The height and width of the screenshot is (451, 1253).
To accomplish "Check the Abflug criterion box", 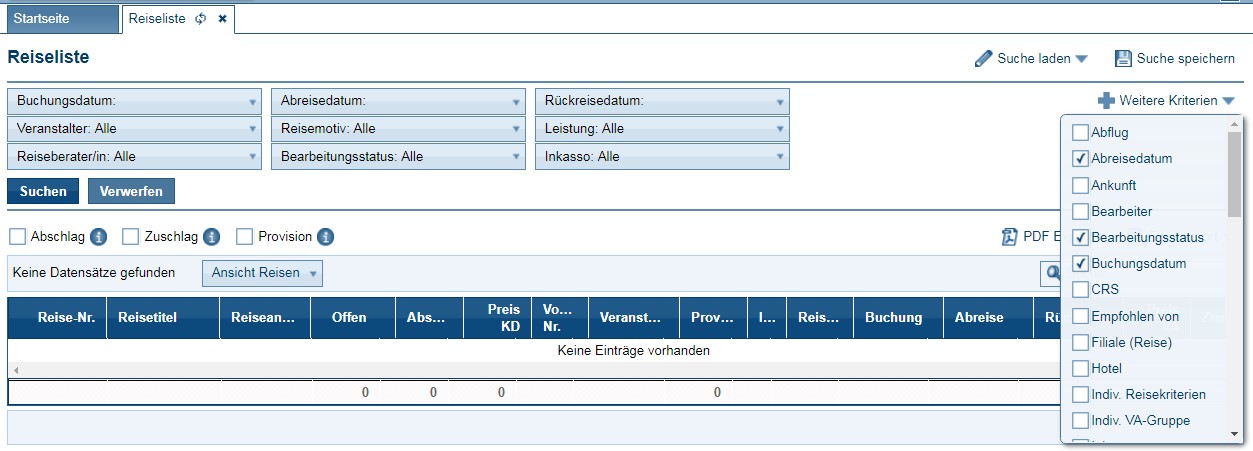I will (1080, 132).
